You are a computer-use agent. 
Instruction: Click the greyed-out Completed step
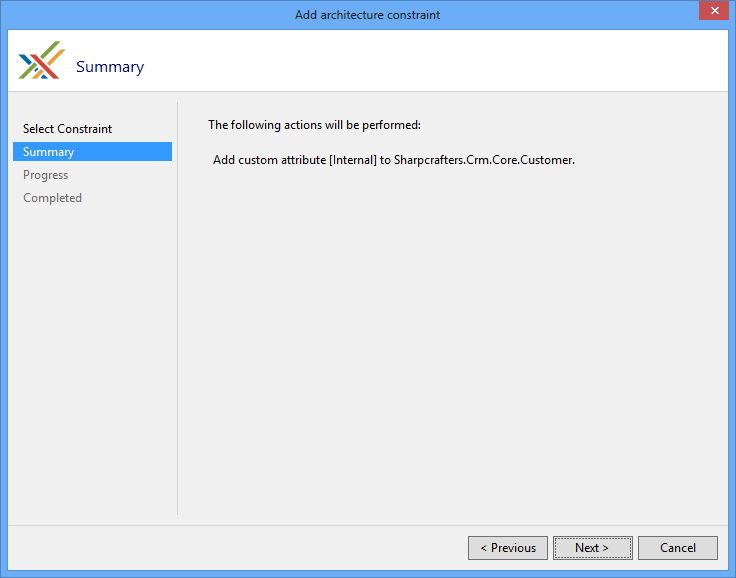(52, 198)
